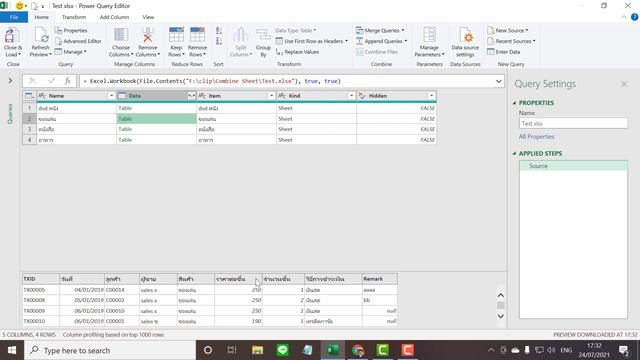
Task: Select the Source applied step
Action: tap(573, 166)
